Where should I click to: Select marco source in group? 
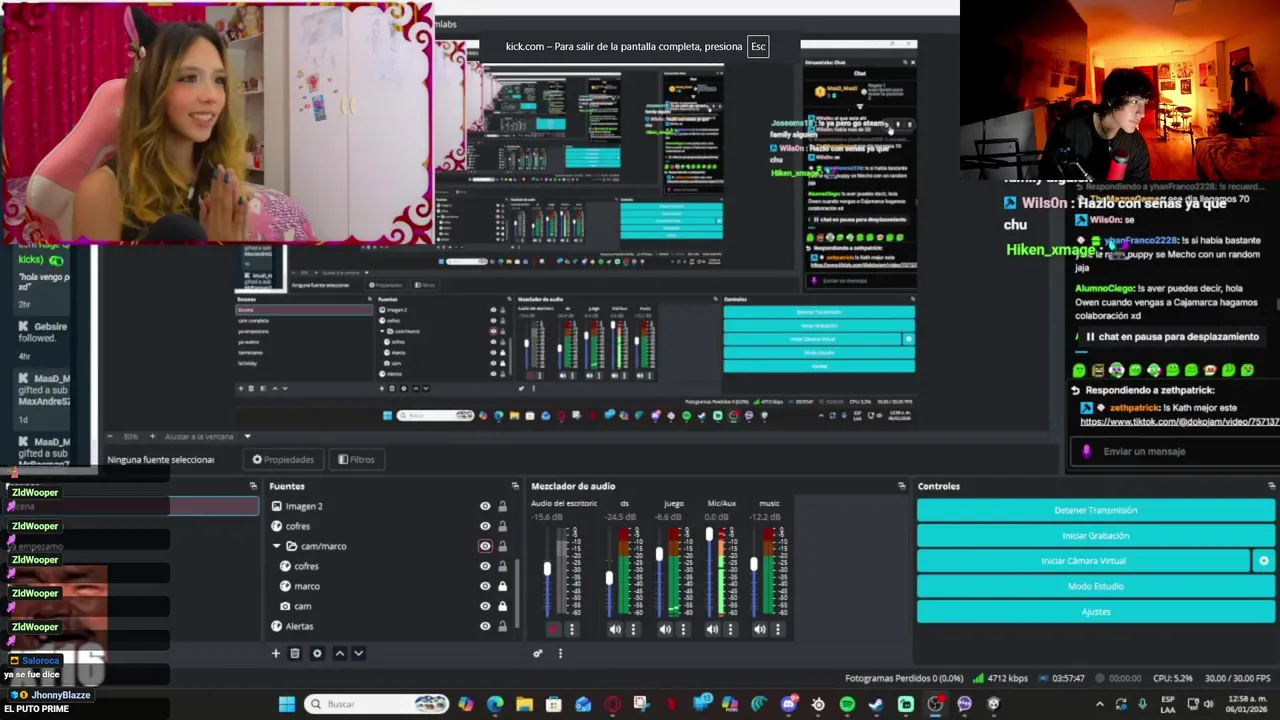pos(392,586)
